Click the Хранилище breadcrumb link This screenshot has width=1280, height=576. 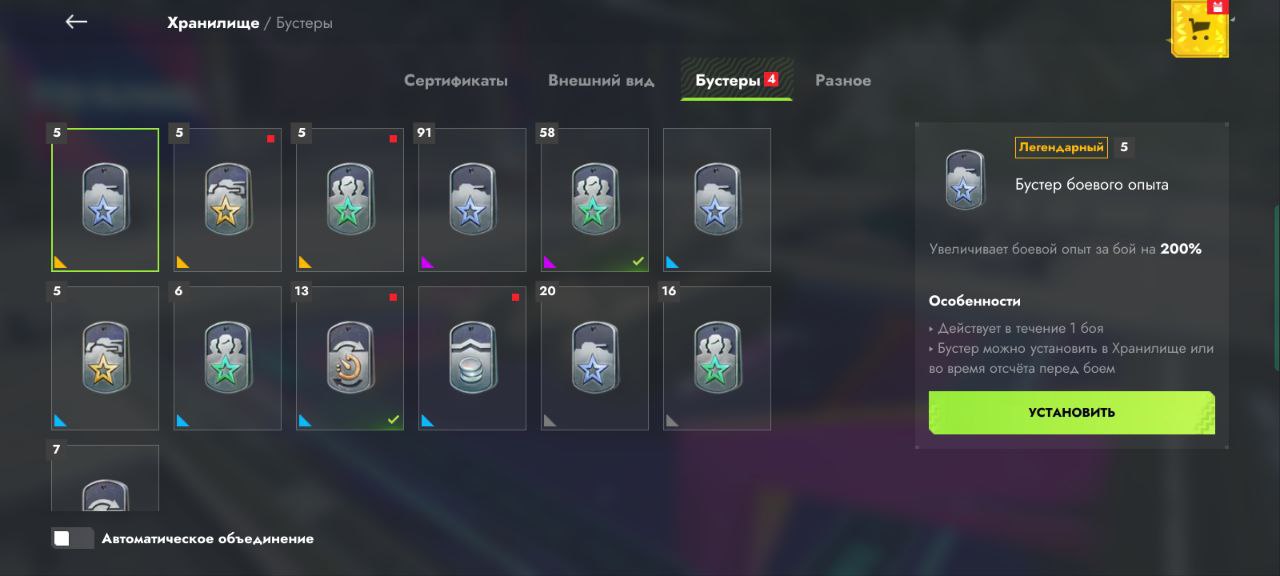point(213,22)
